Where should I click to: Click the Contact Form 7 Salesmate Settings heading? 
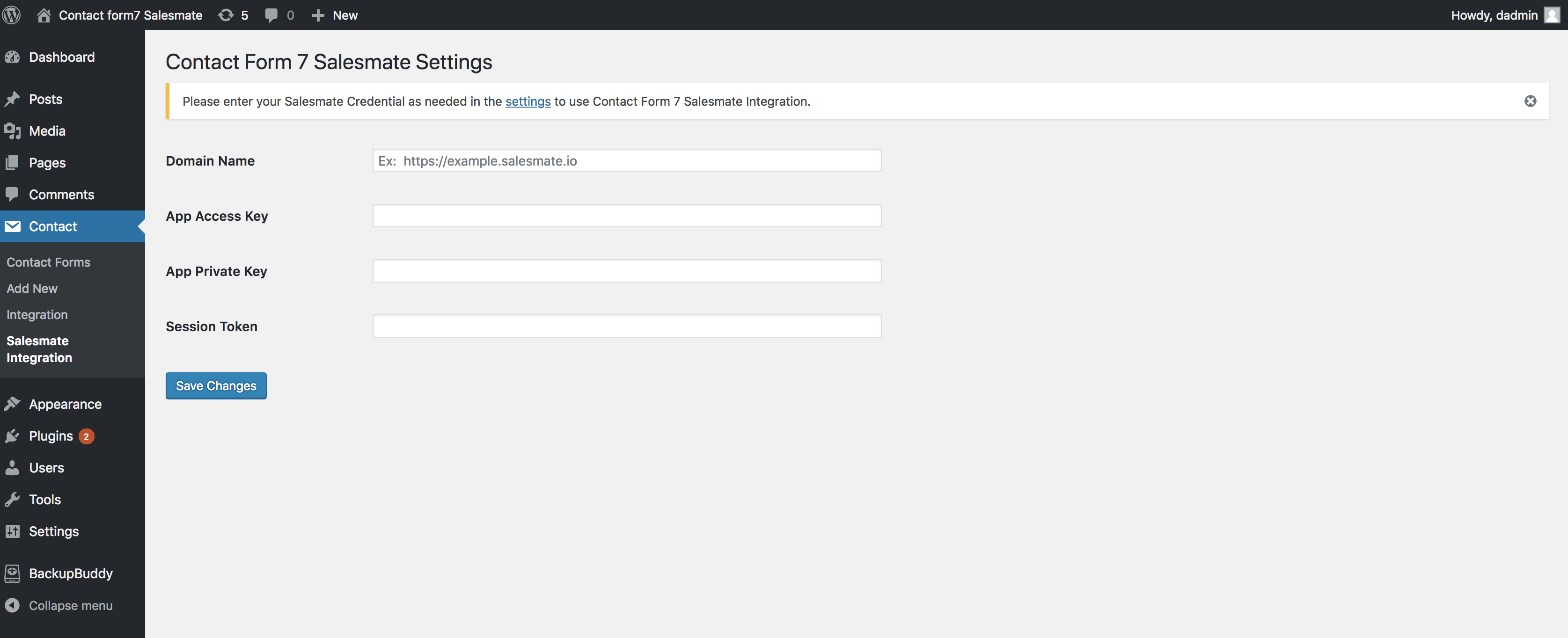click(x=329, y=62)
